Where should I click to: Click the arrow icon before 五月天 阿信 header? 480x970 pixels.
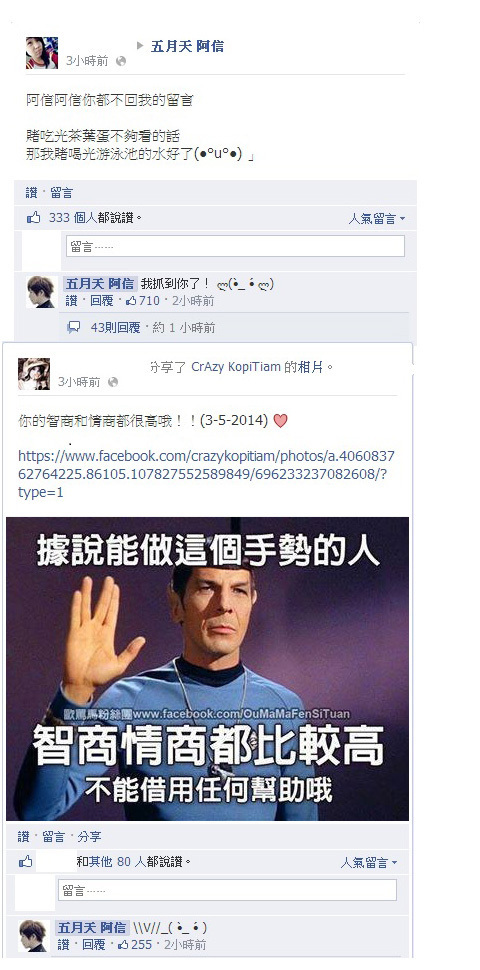pyautogui.click(x=140, y=45)
